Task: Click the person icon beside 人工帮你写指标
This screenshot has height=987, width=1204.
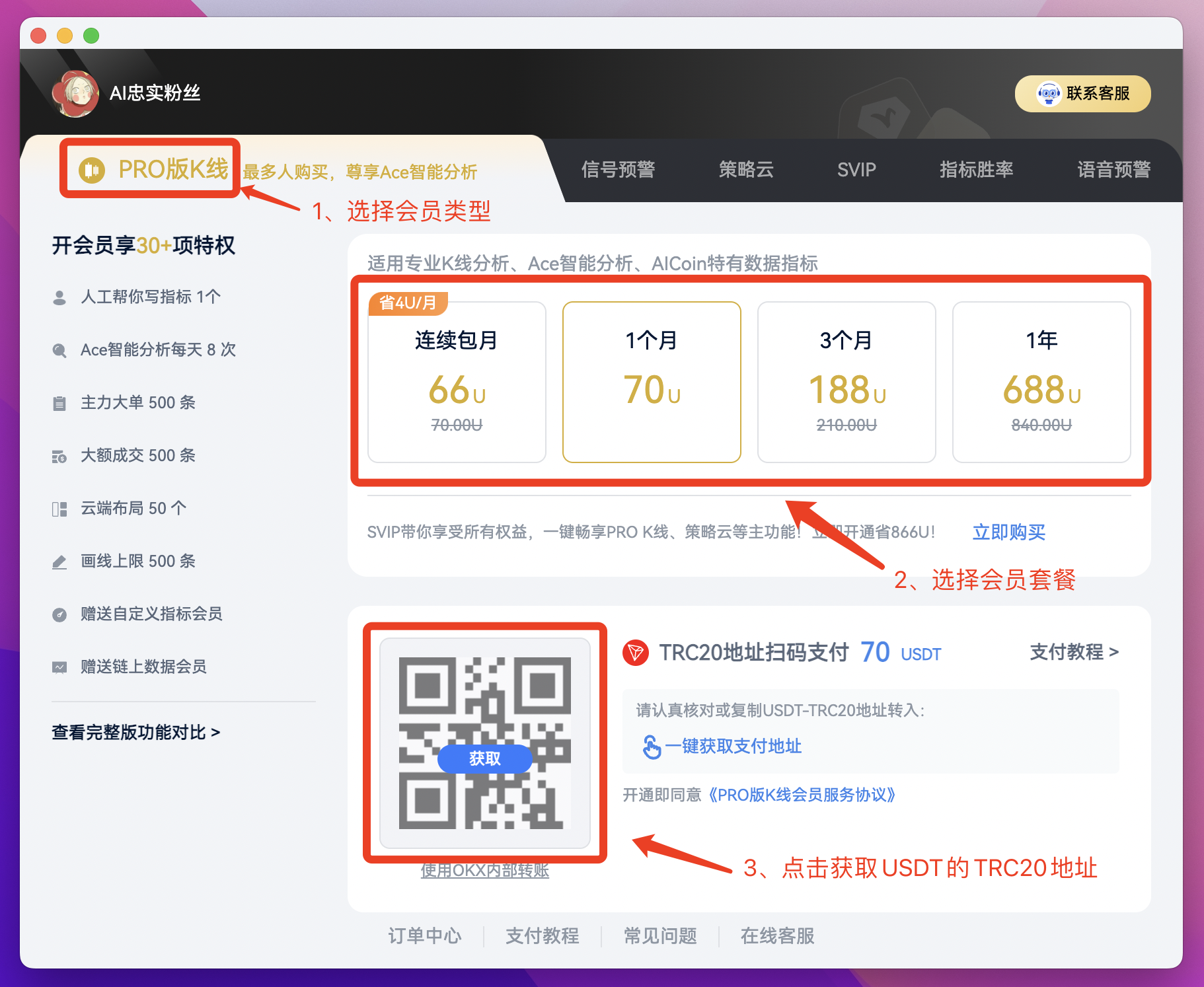Action: tap(59, 297)
